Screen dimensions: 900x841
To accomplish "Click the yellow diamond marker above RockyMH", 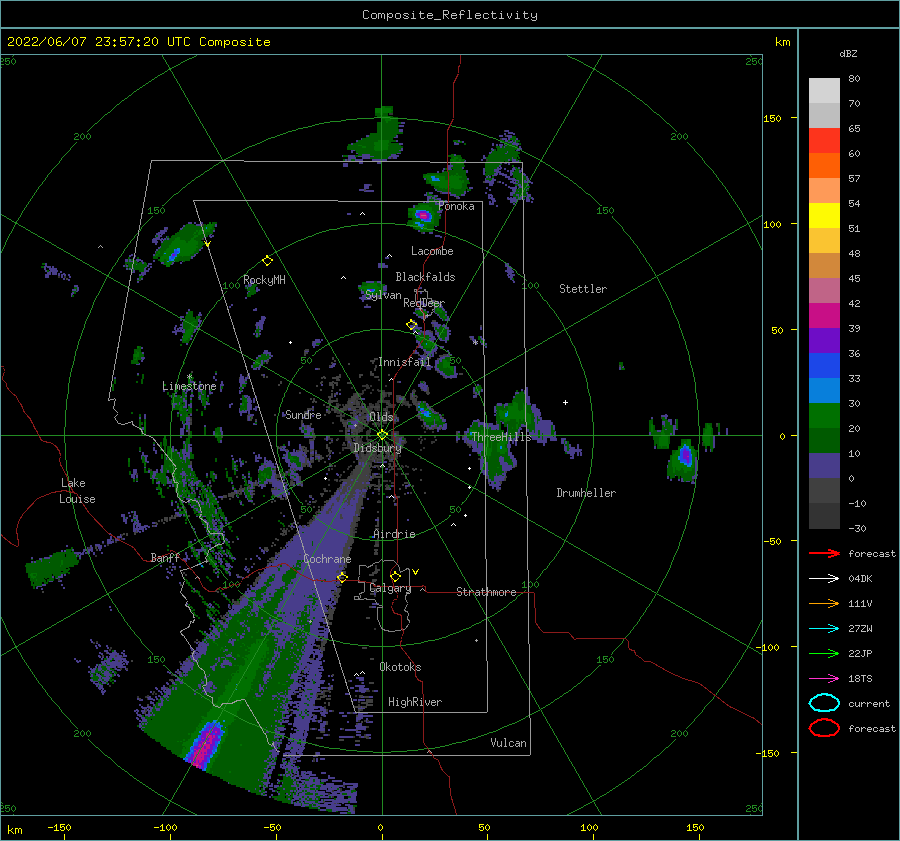I will click(x=267, y=261).
